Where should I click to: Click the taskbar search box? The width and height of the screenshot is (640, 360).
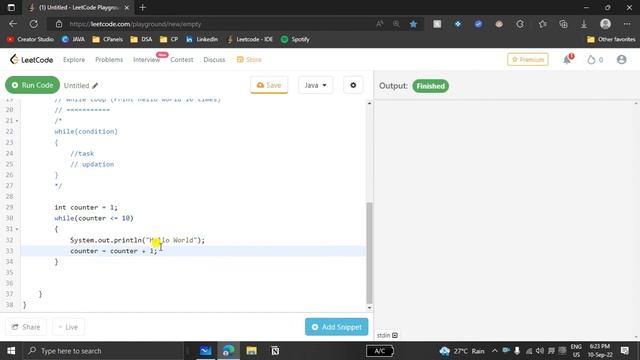click(x=104, y=351)
